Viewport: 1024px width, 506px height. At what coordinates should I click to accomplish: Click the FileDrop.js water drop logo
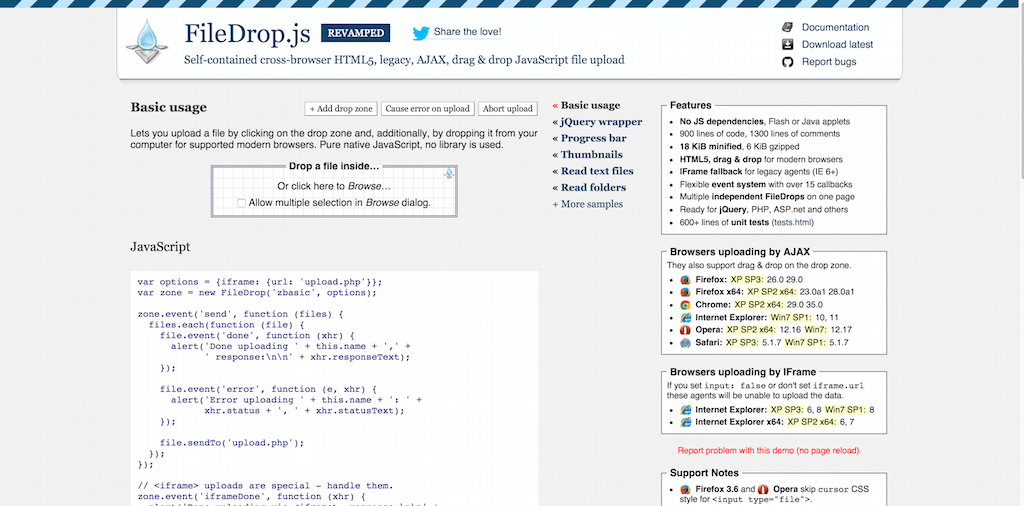(146, 40)
